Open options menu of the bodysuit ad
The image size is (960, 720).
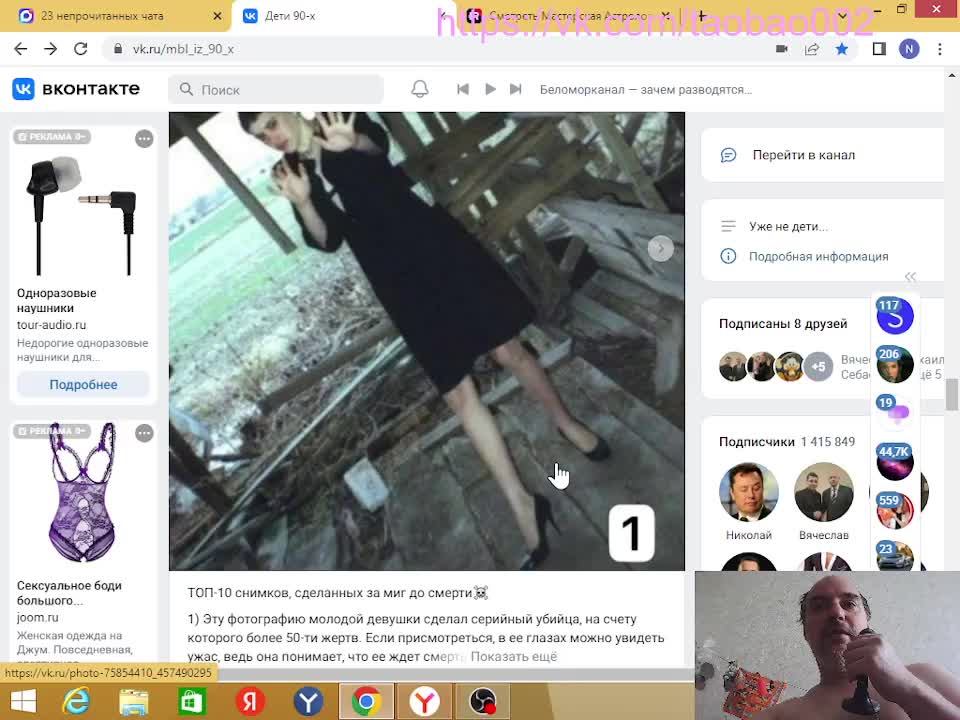[144, 433]
